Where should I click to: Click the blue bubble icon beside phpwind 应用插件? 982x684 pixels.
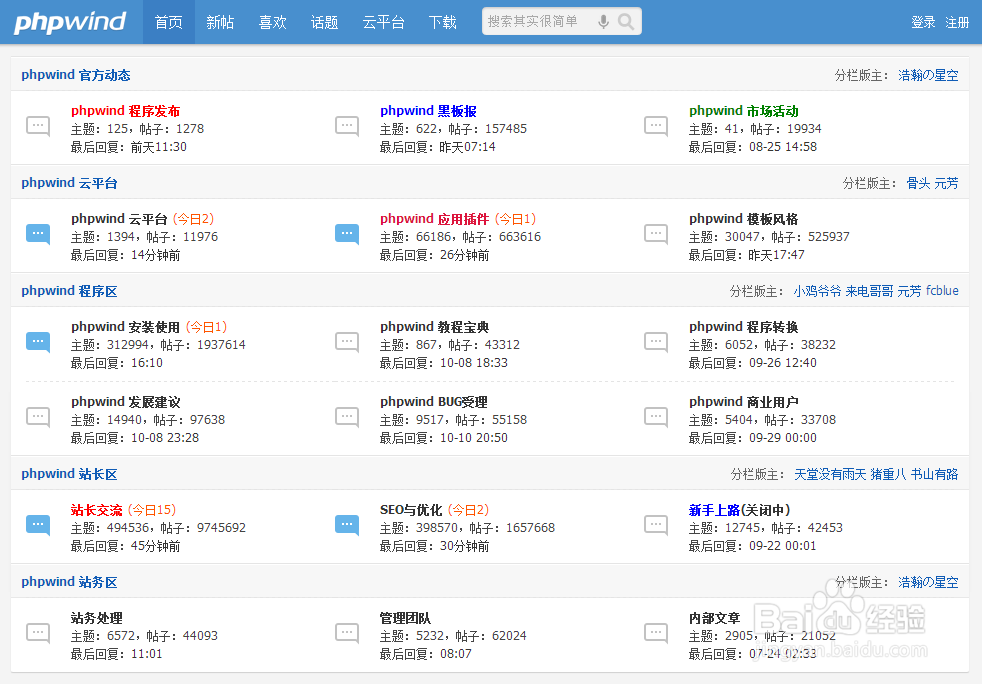347,234
